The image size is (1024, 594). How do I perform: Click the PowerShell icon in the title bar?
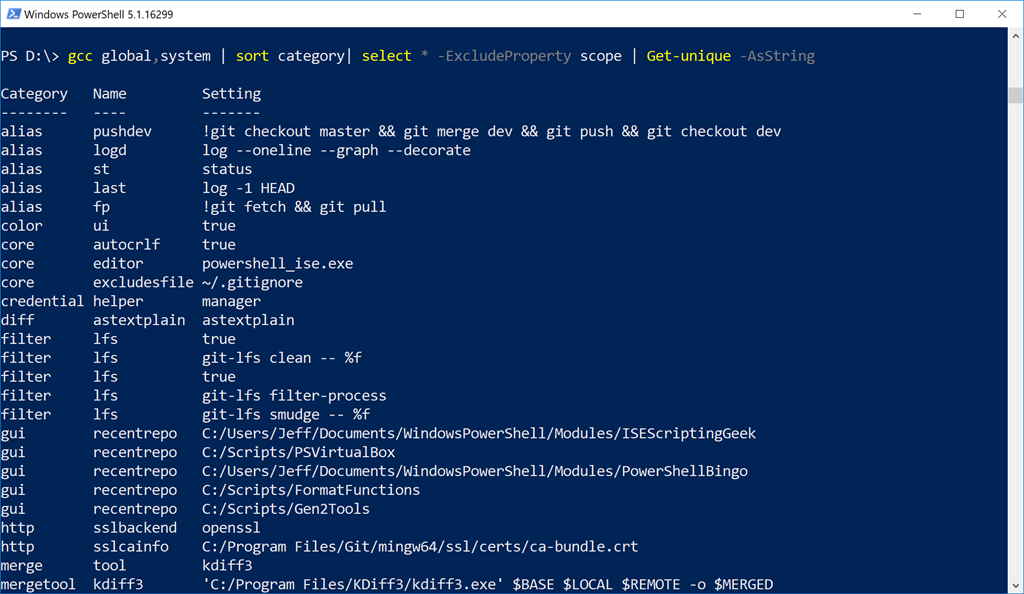pyautogui.click(x=13, y=14)
